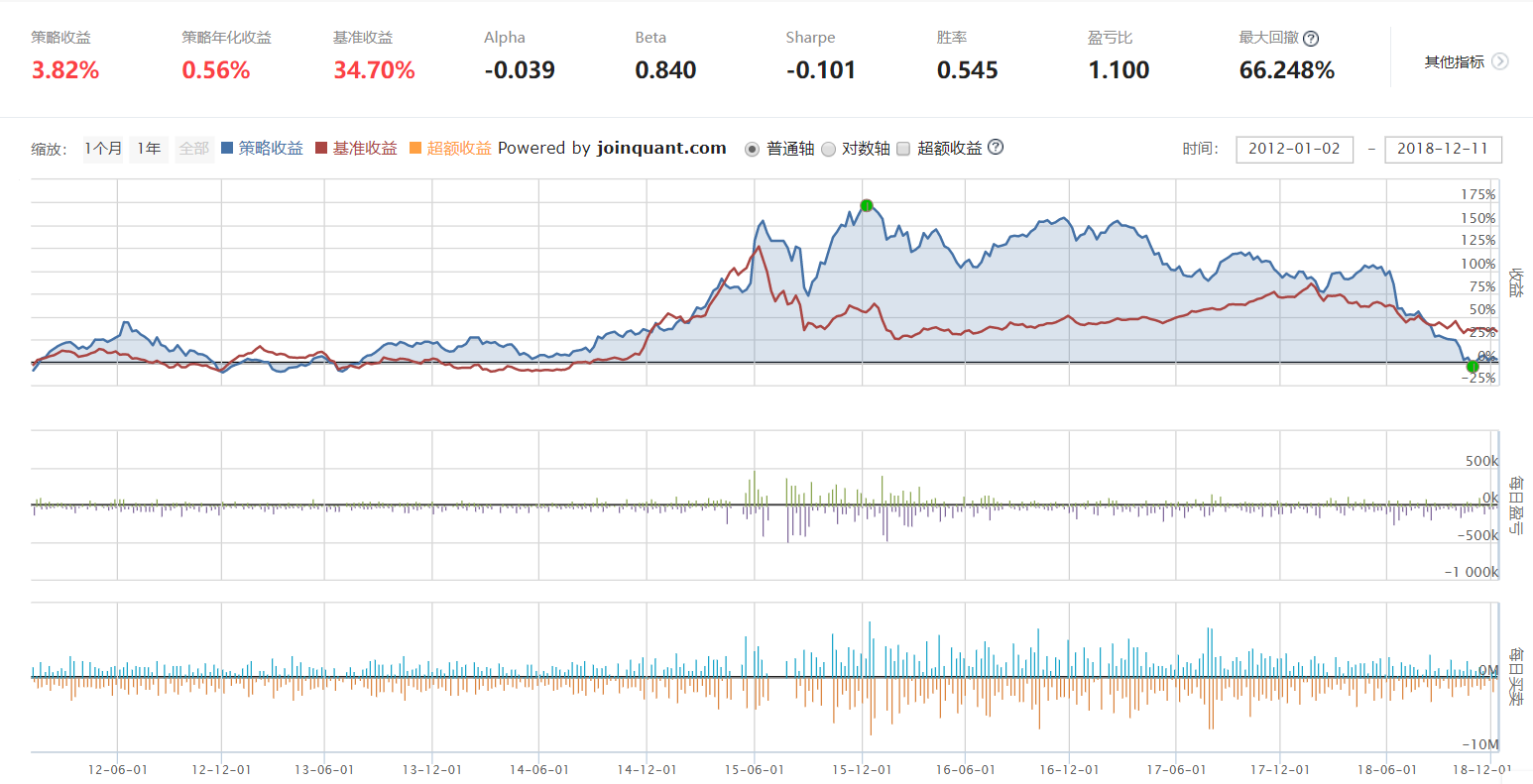The image size is (1533, 784).
Task: Click the Sharpe value -0.101
Action: [820, 70]
